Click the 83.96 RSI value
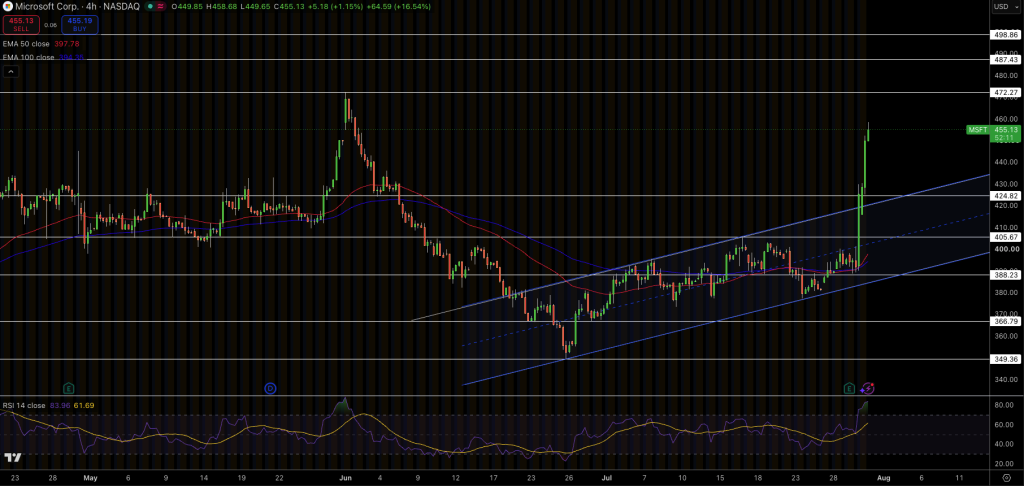Screen dimensions: 1024x486 [x=59, y=406]
